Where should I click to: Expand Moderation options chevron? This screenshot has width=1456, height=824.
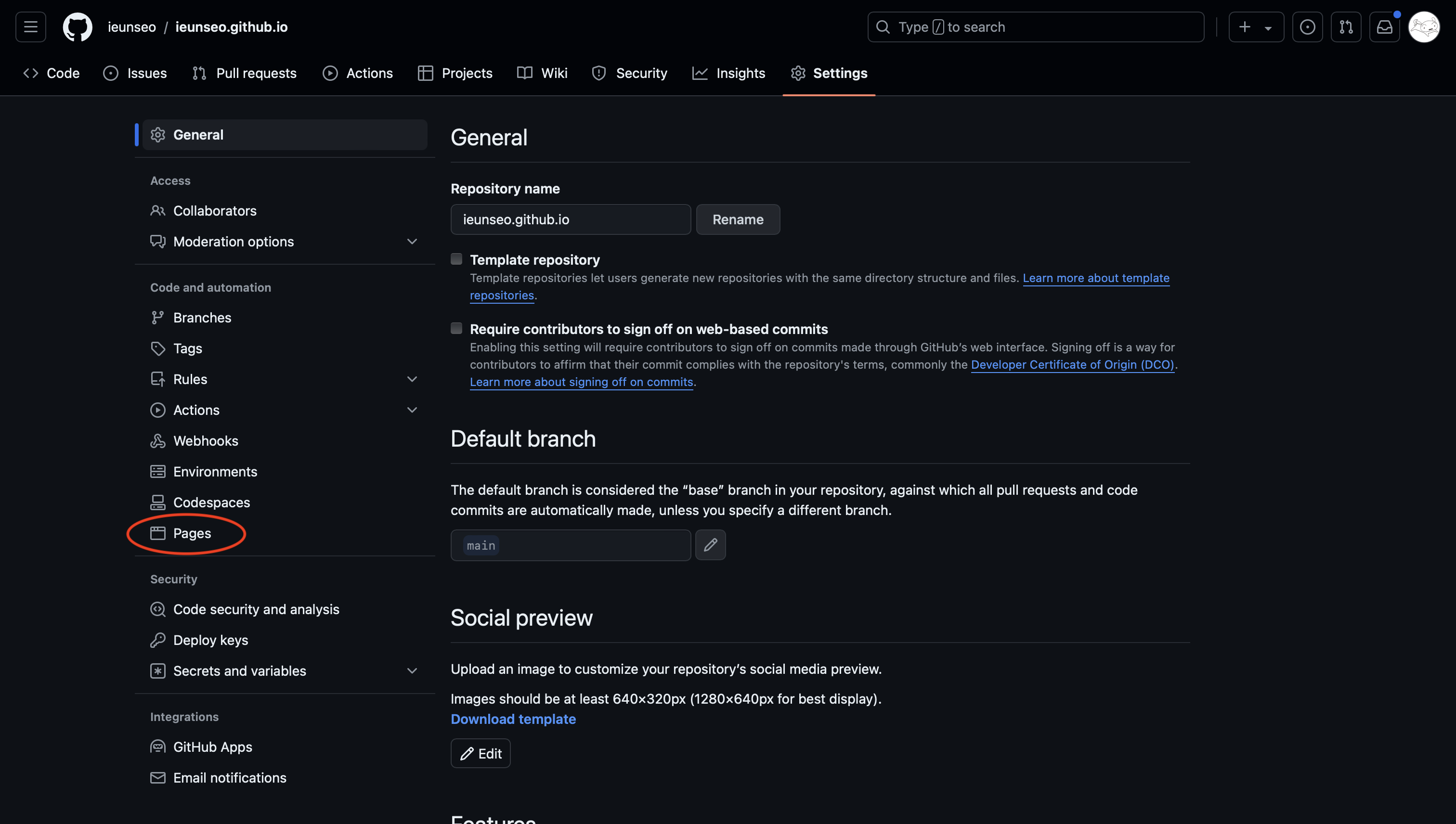[412, 242]
